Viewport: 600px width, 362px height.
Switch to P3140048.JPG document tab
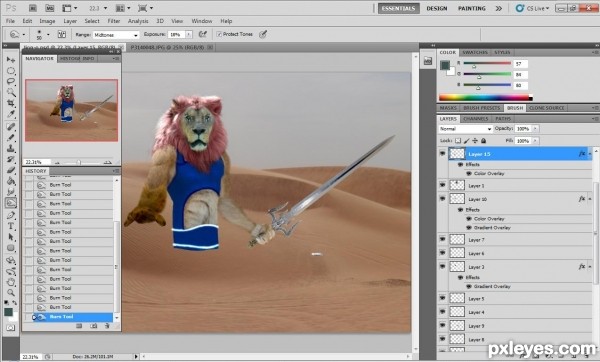(168, 47)
